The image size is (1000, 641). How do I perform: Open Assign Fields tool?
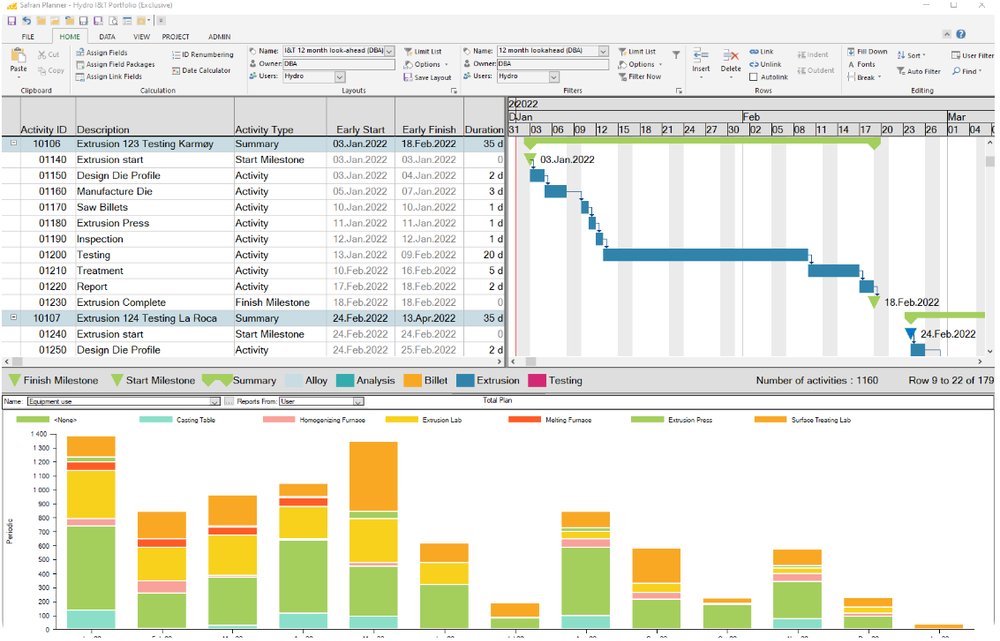click(x=102, y=53)
